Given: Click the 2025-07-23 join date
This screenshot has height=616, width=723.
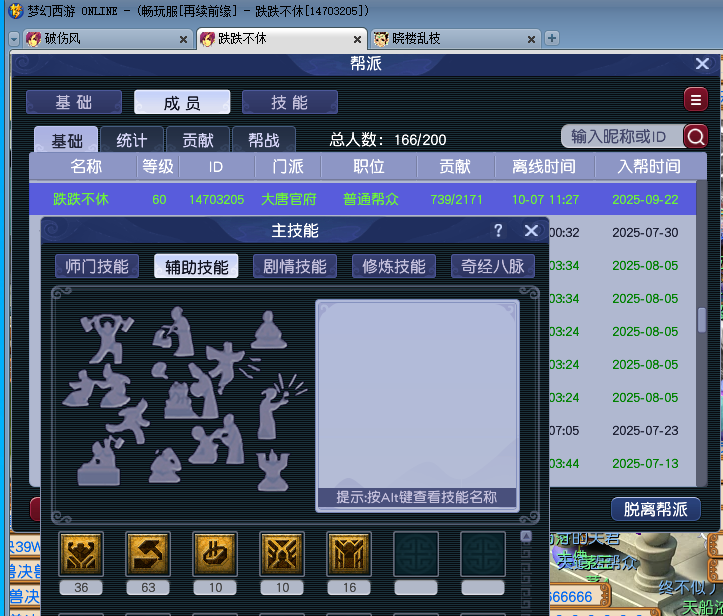Looking at the screenshot, I should point(645,431).
